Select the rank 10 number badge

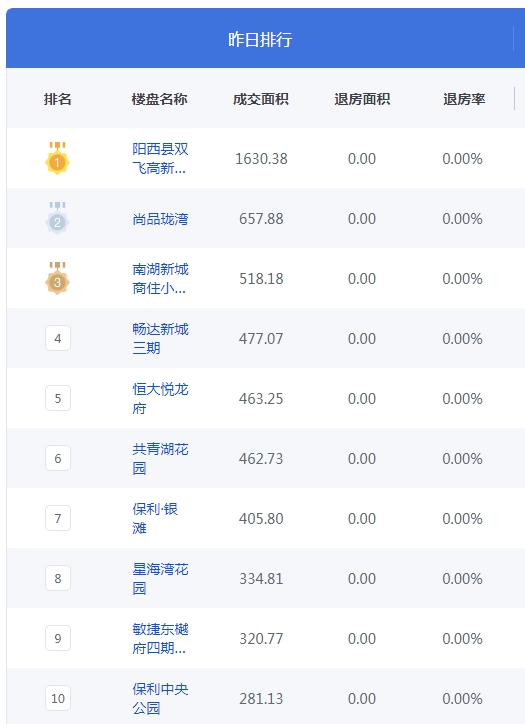[58, 698]
